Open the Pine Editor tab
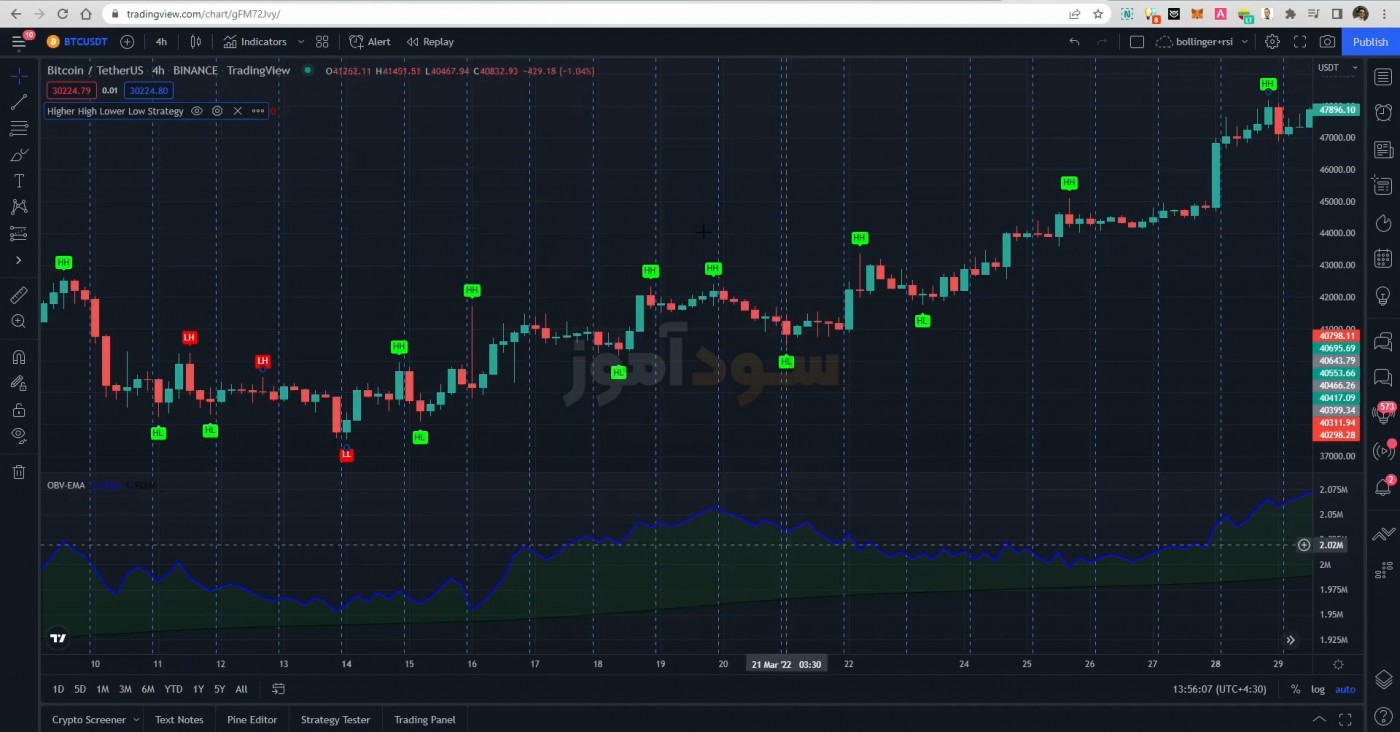Viewport: 1400px width, 732px height. 252,720
